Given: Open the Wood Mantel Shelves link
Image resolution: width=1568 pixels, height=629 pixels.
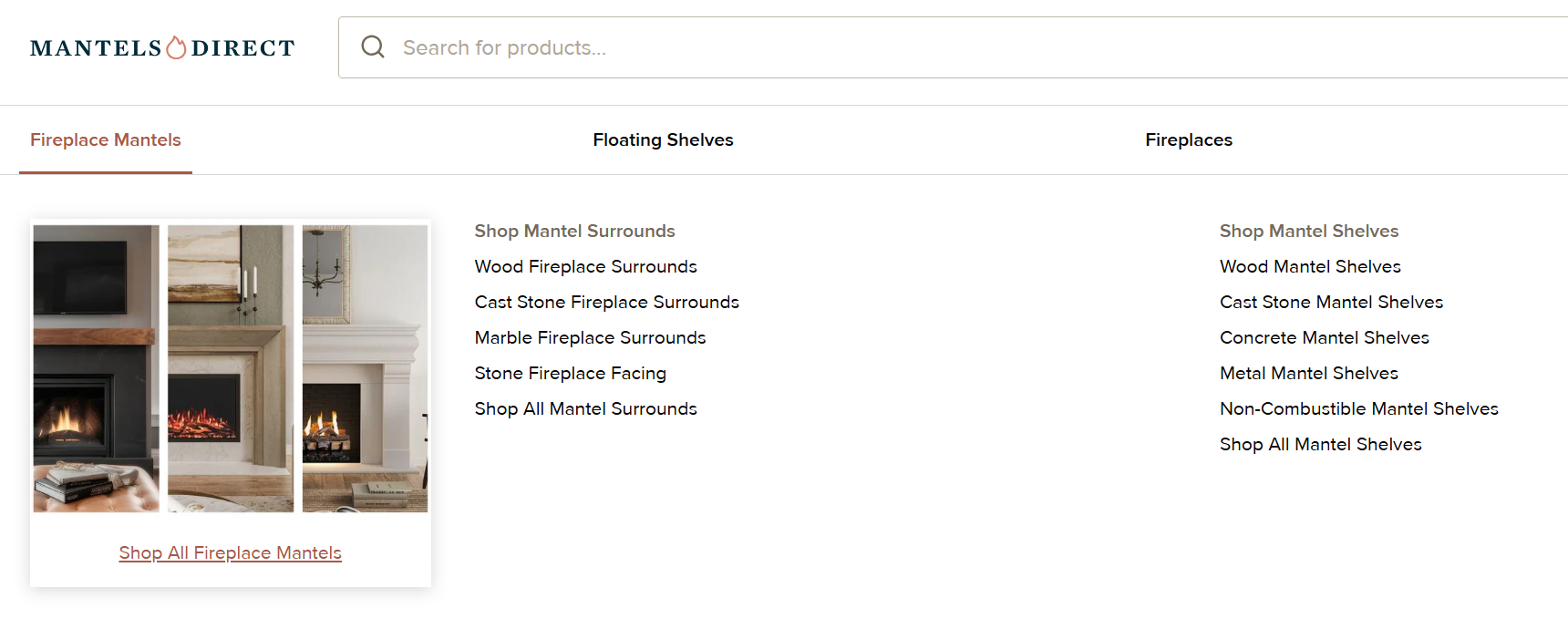Looking at the screenshot, I should click(1310, 267).
